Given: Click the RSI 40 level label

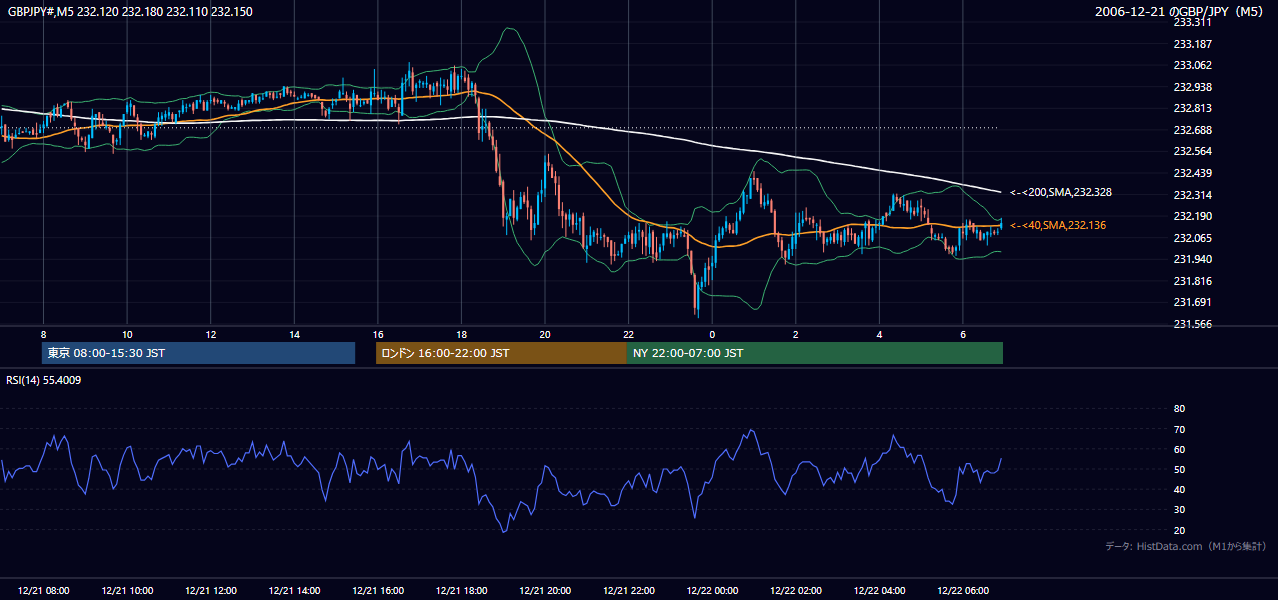Looking at the screenshot, I should [x=1179, y=490].
